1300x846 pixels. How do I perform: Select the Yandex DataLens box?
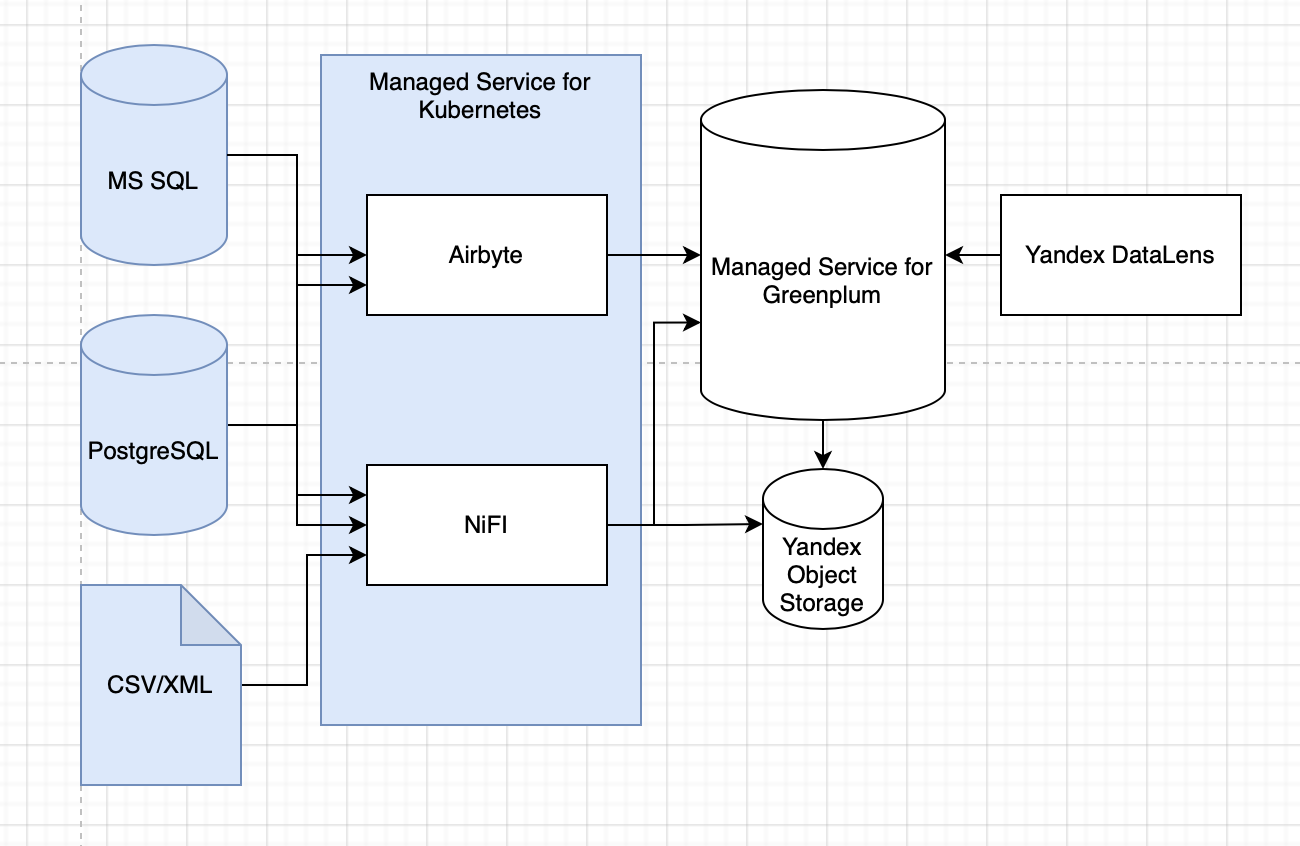click(x=1121, y=255)
